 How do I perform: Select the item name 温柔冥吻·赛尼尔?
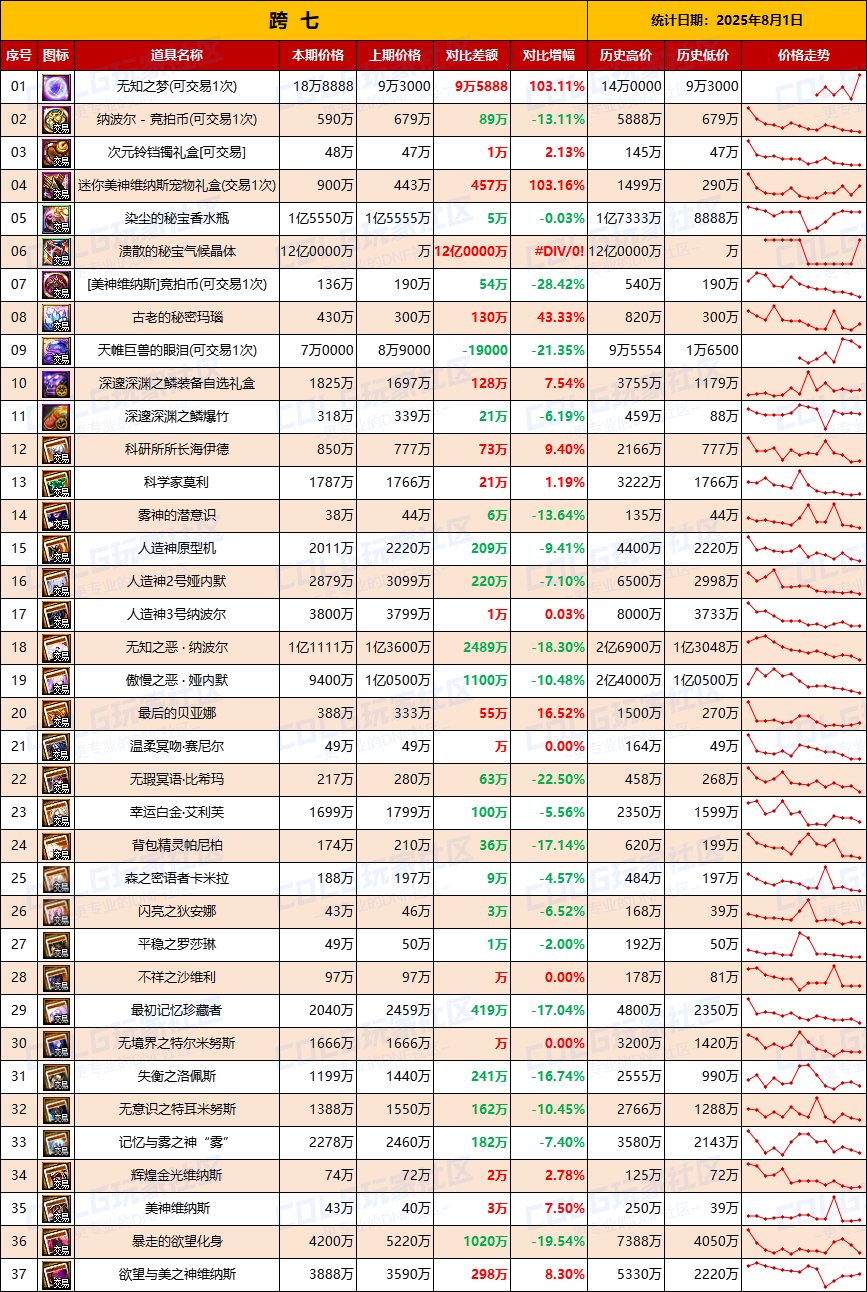tap(177, 747)
